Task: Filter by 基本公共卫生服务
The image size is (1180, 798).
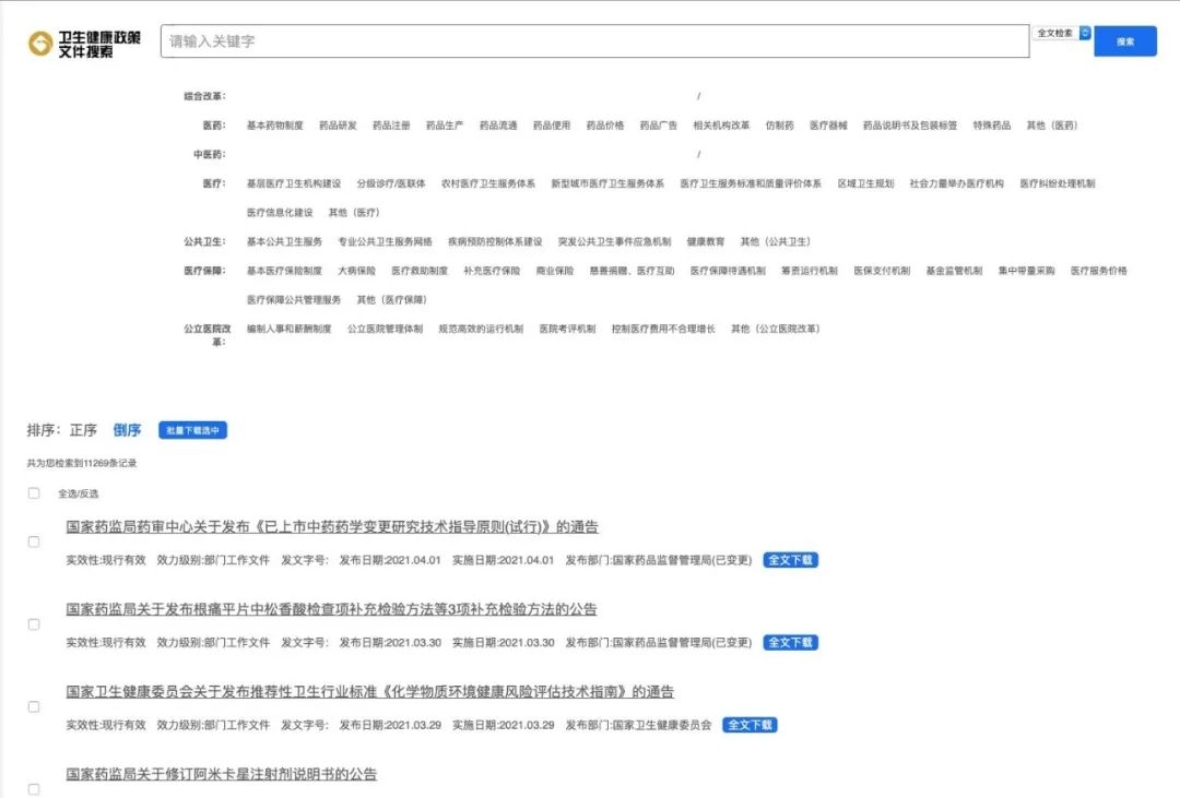Action: [284, 242]
